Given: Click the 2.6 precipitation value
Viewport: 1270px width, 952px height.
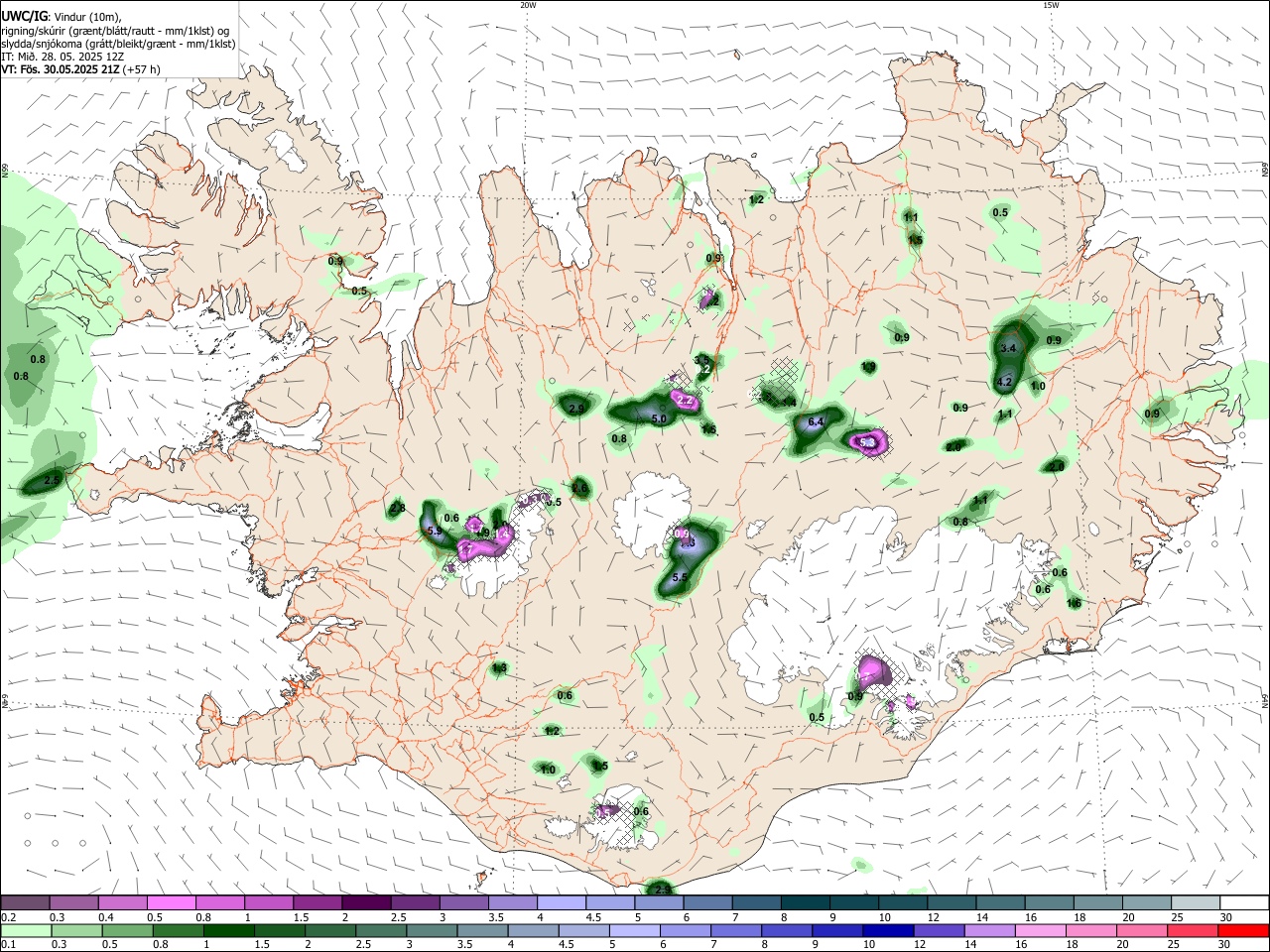Looking at the screenshot, I should (x=580, y=488).
